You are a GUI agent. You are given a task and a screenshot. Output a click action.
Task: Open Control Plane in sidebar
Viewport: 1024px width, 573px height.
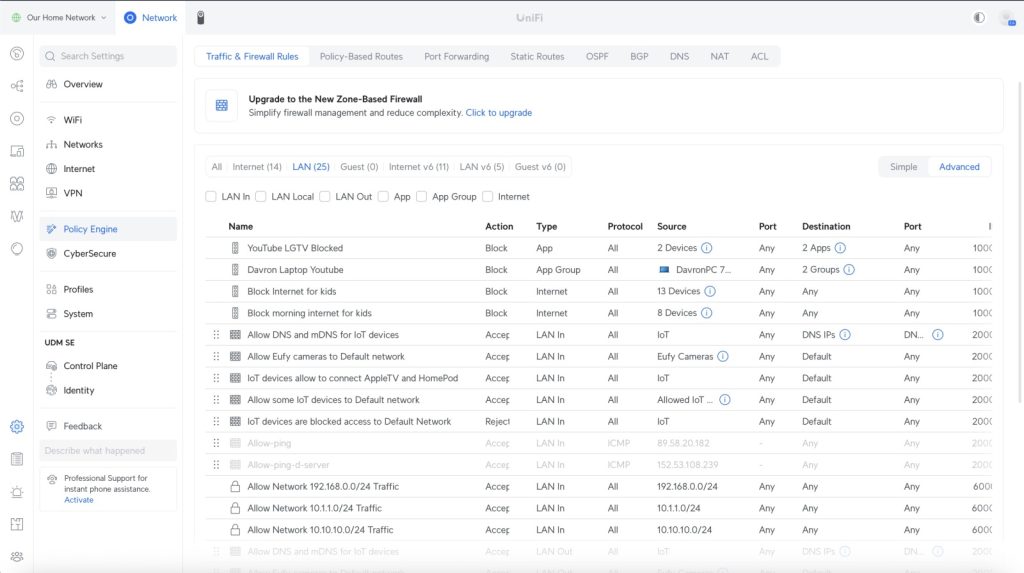(x=108, y=366)
